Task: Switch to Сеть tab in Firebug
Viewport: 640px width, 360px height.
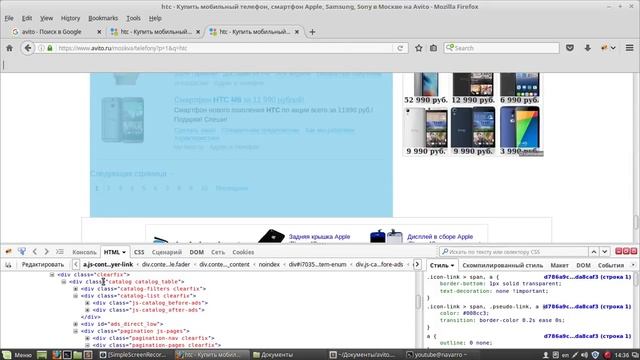Action: [218, 252]
